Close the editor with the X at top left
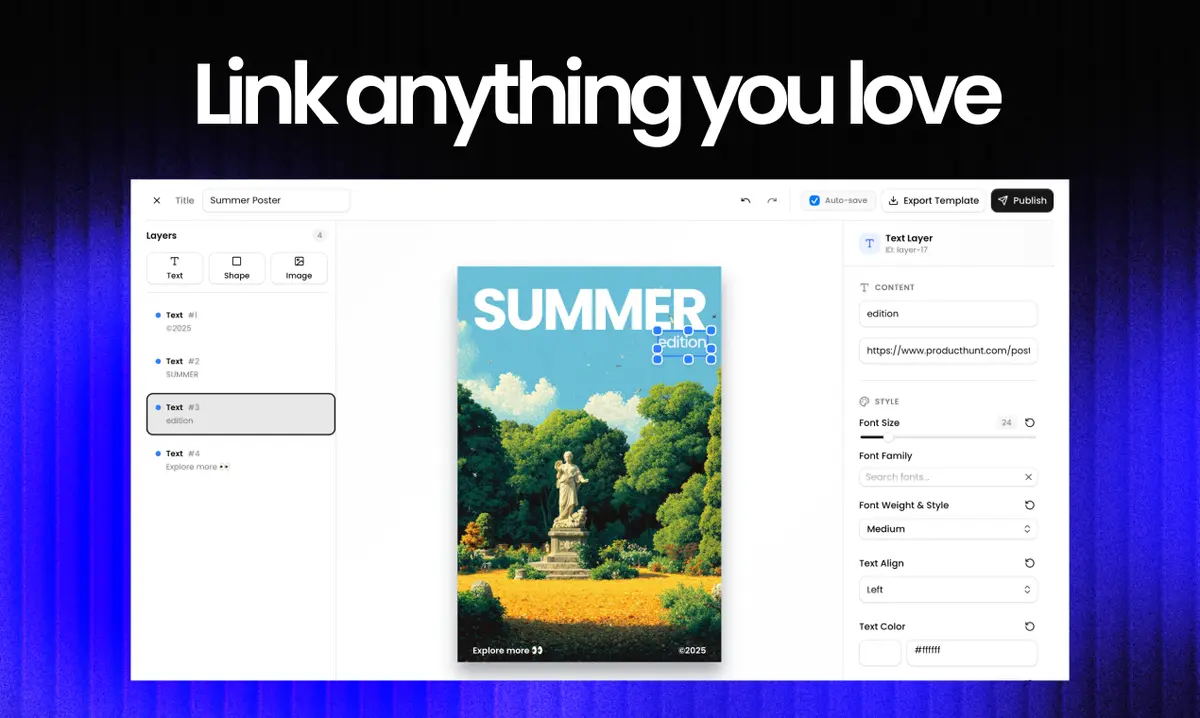The width and height of the screenshot is (1200, 718). [157, 200]
